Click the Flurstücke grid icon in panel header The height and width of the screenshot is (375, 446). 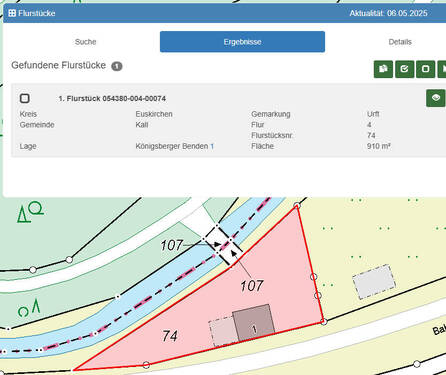click(x=12, y=13)
